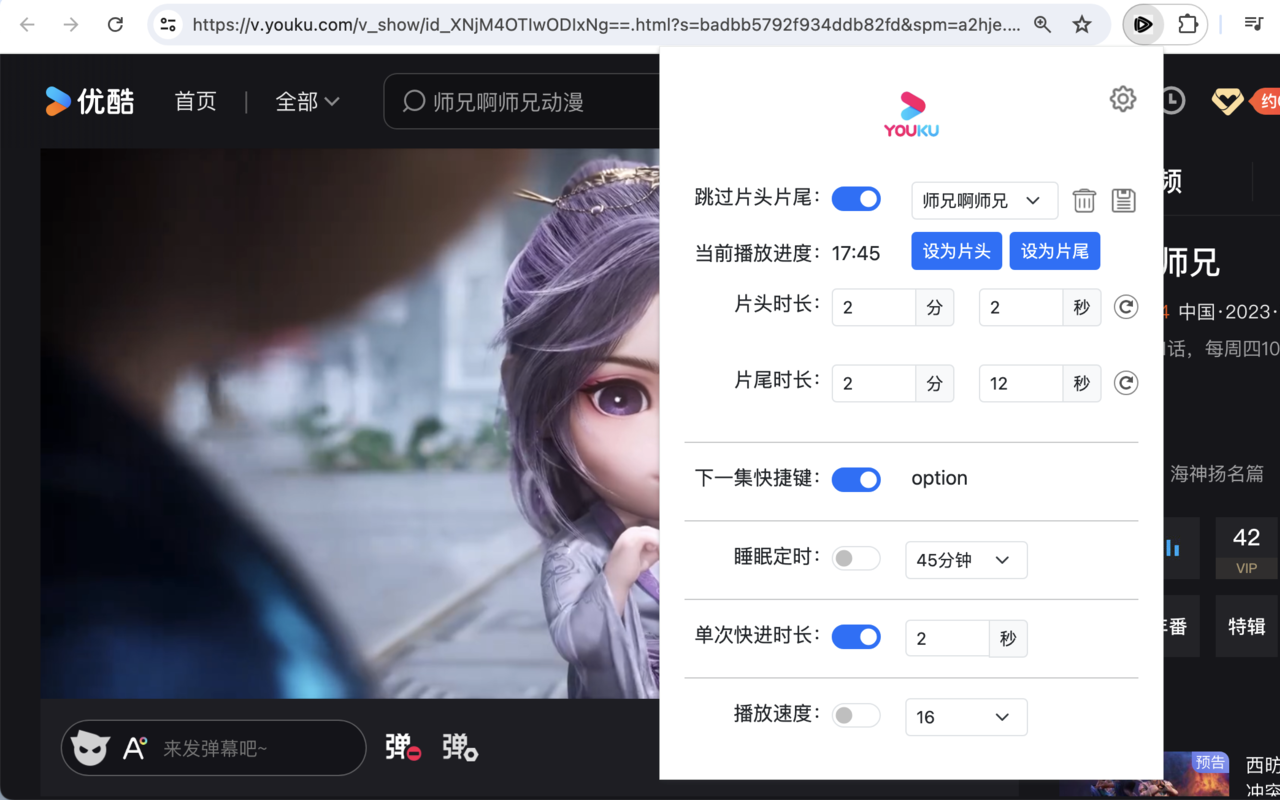
Task: Disable the 单次快进时长 switch
Action: click(x=856, y=637)
